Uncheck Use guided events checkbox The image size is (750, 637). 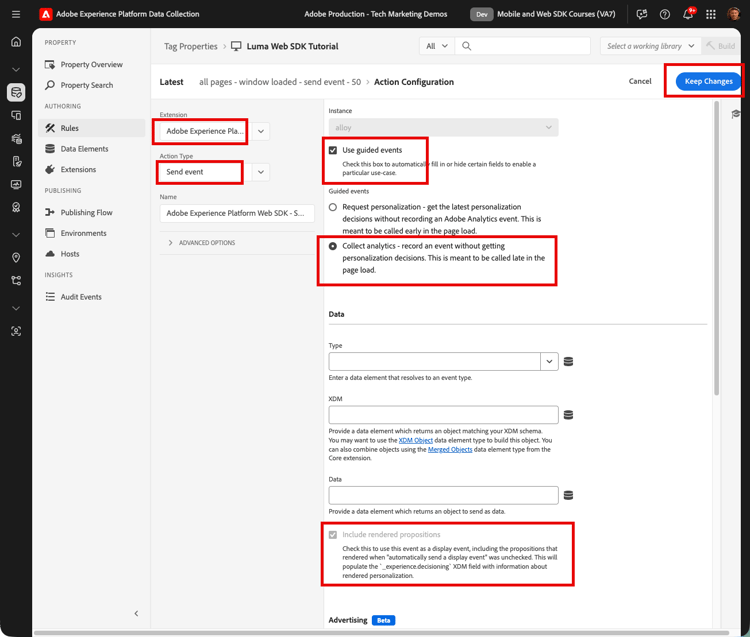click(333, 150)
